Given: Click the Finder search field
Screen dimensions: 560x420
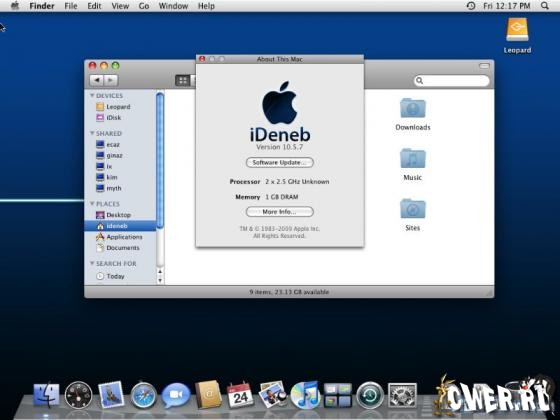Looking at the screenshot, I should (452, 81).
